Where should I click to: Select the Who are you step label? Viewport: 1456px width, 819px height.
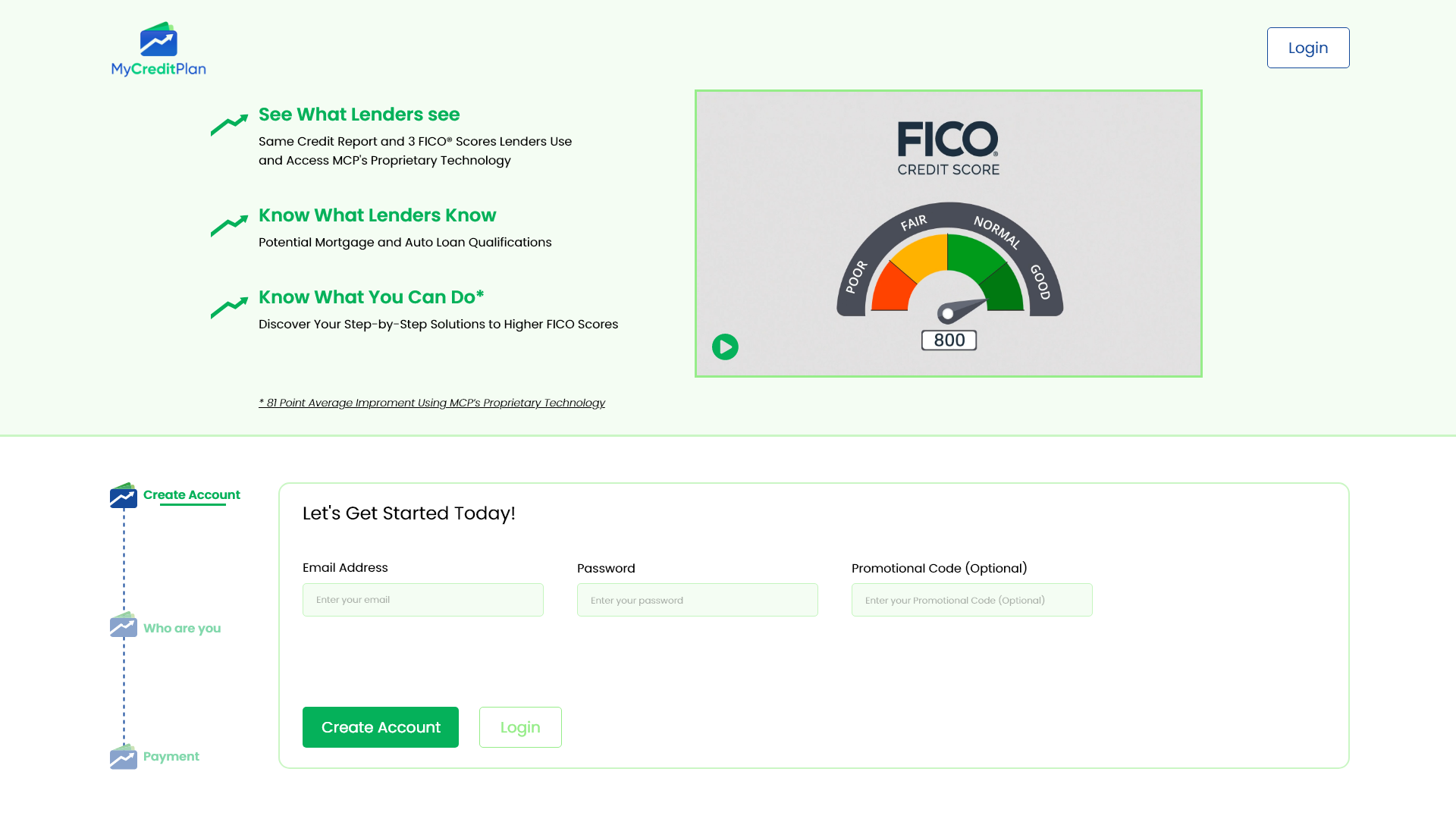click(x=182, y=628)
